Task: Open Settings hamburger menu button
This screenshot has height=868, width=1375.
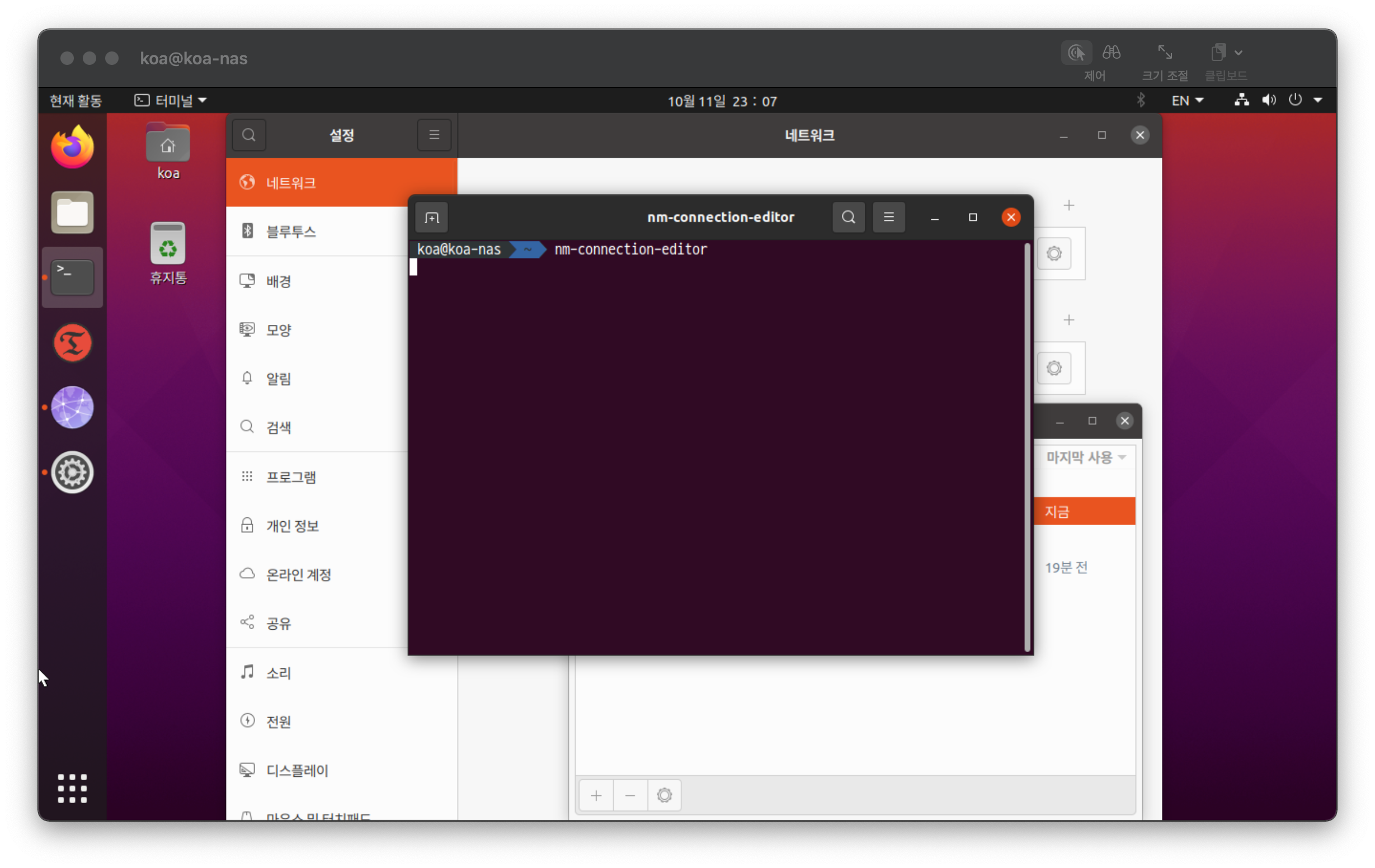Action: pos(434,135)
